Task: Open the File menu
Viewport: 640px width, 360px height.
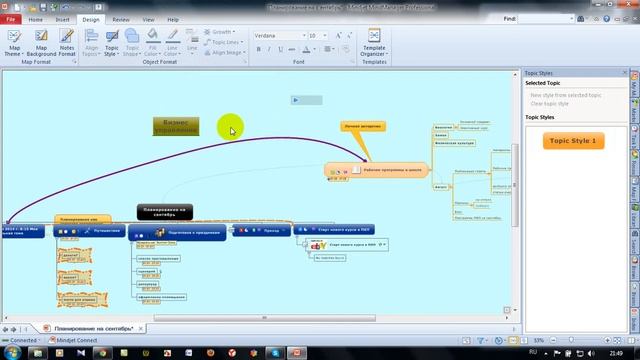Action: 11,19
